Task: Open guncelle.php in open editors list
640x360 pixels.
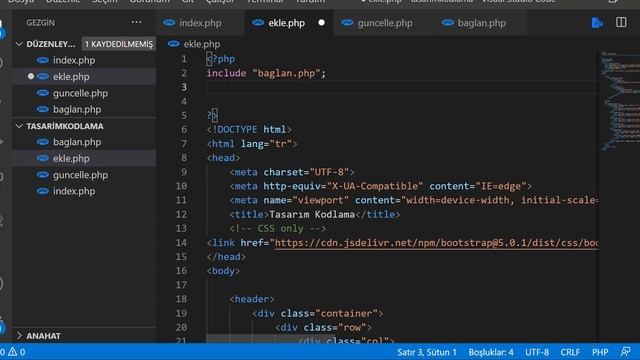Action: [84, 93]
